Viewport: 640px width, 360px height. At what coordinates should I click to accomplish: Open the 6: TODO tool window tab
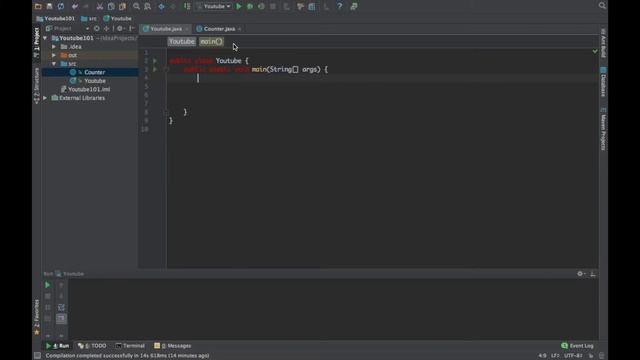pos(92,346)
